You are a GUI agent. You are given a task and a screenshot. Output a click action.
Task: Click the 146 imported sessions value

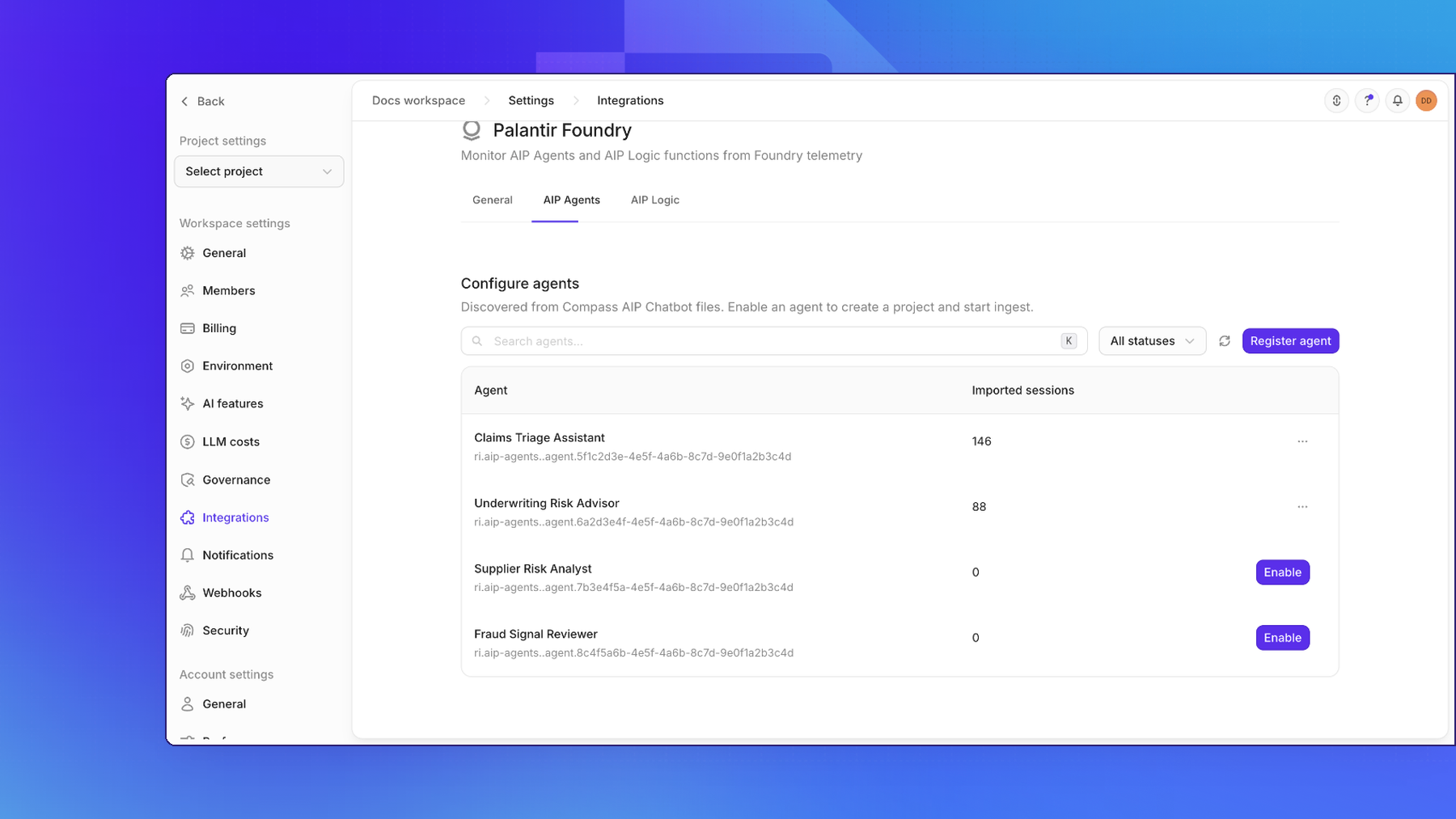pos(981,441)
